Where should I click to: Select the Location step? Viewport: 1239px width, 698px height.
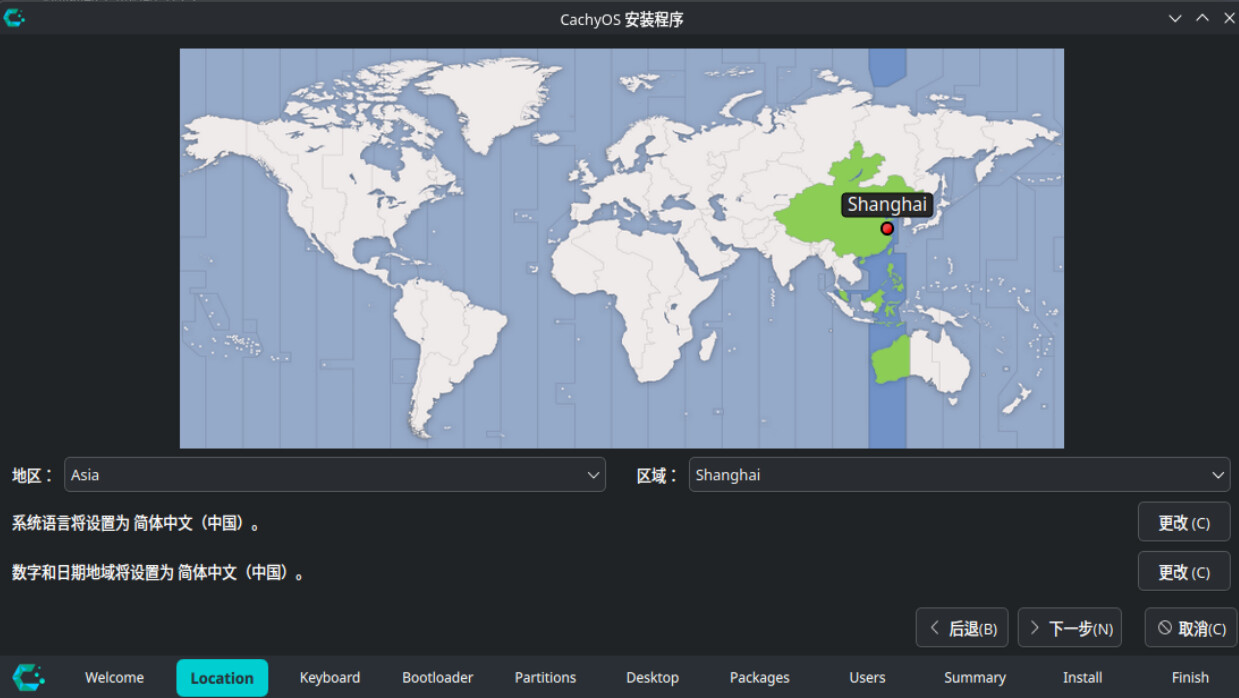222,678
